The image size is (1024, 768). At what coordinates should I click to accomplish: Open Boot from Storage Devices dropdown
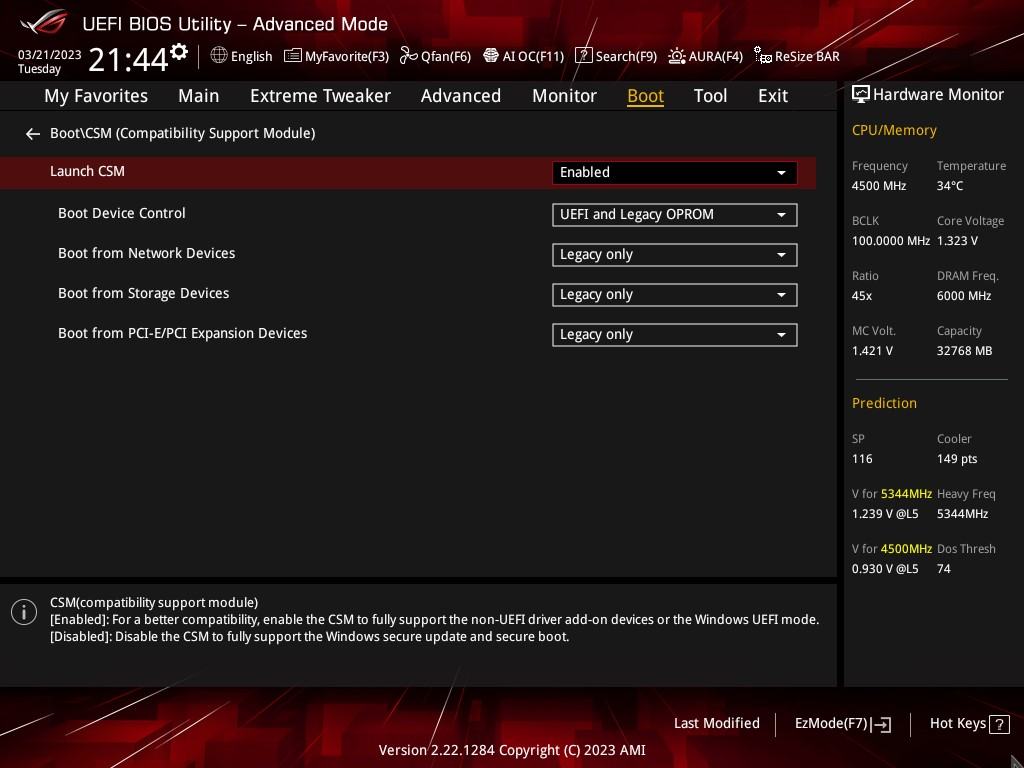pos(675,295)
